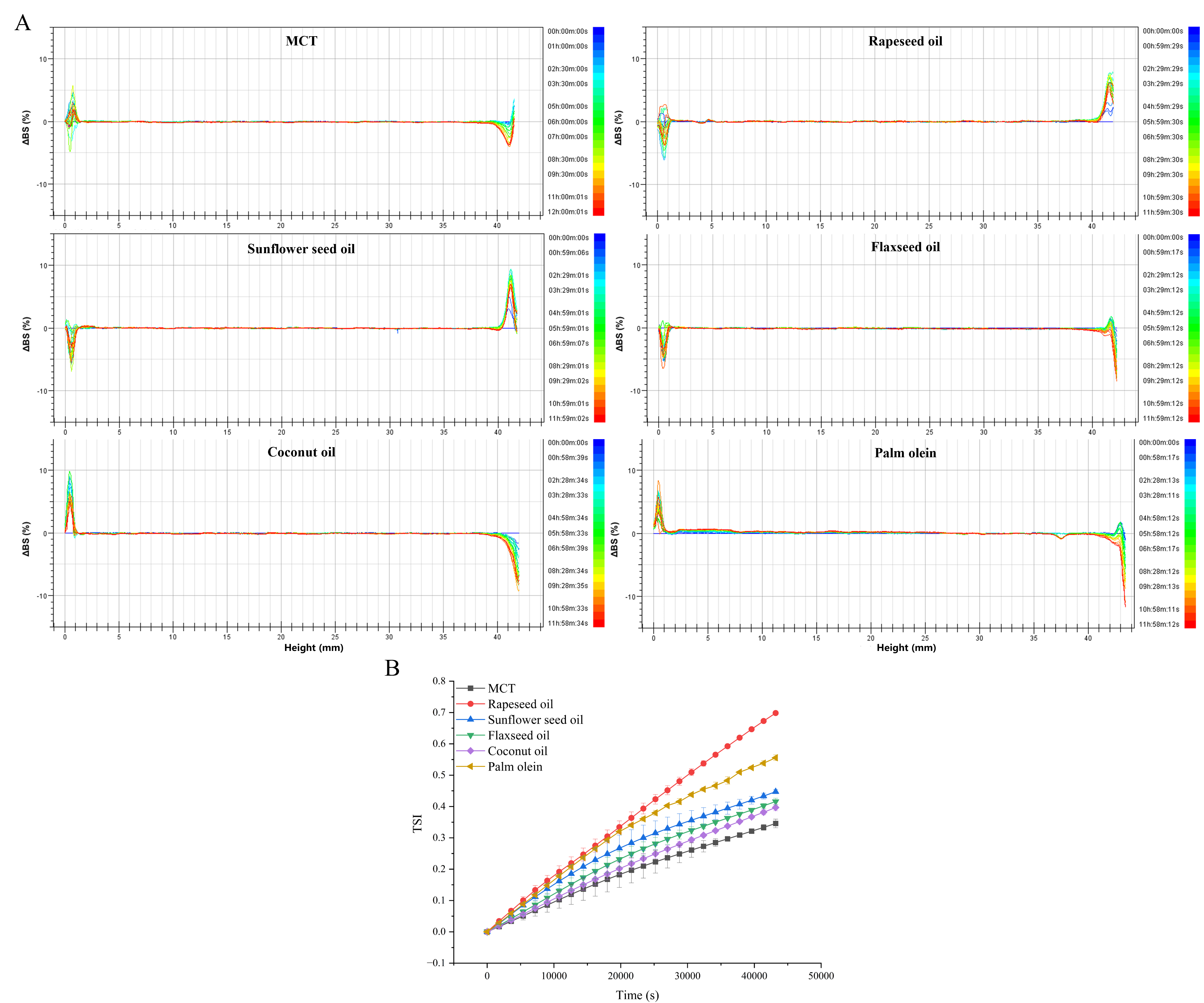Click the Sunflower seed oil chart title
The width and height of the screenshot is (1204, 1003).
301,249
